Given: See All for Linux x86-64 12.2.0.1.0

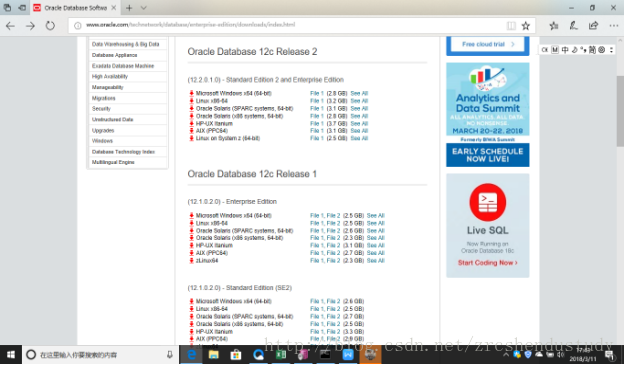Looking at the screenshot, I should tap(359, 101).
